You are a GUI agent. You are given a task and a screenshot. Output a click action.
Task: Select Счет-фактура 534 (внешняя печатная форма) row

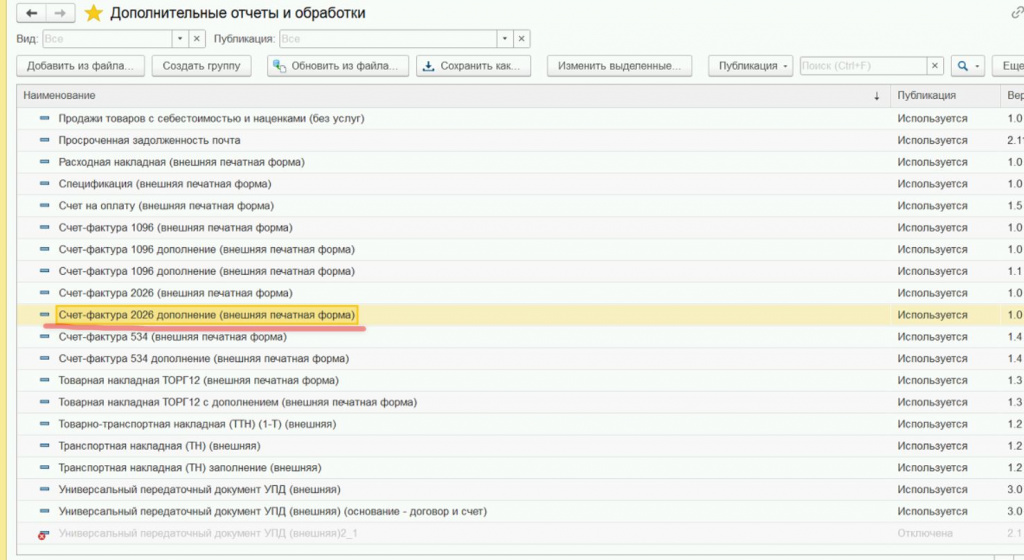[x=172, y=337]
